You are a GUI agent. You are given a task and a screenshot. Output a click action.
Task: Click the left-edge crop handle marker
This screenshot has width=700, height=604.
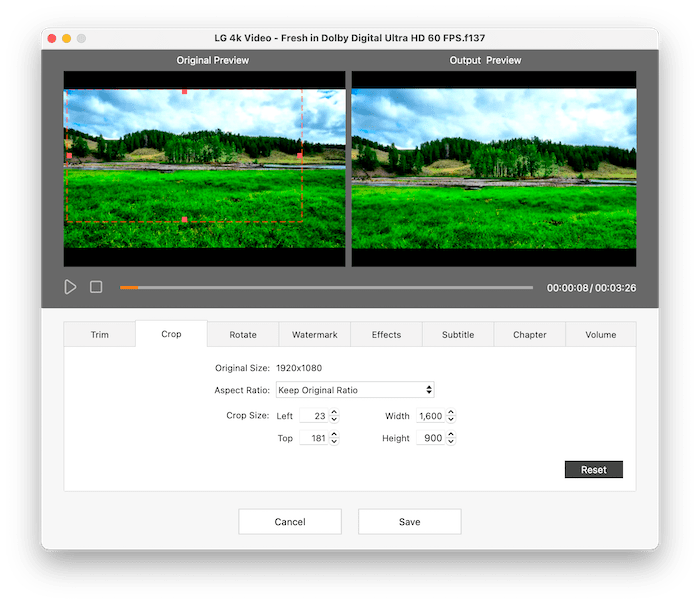(68, 156)
